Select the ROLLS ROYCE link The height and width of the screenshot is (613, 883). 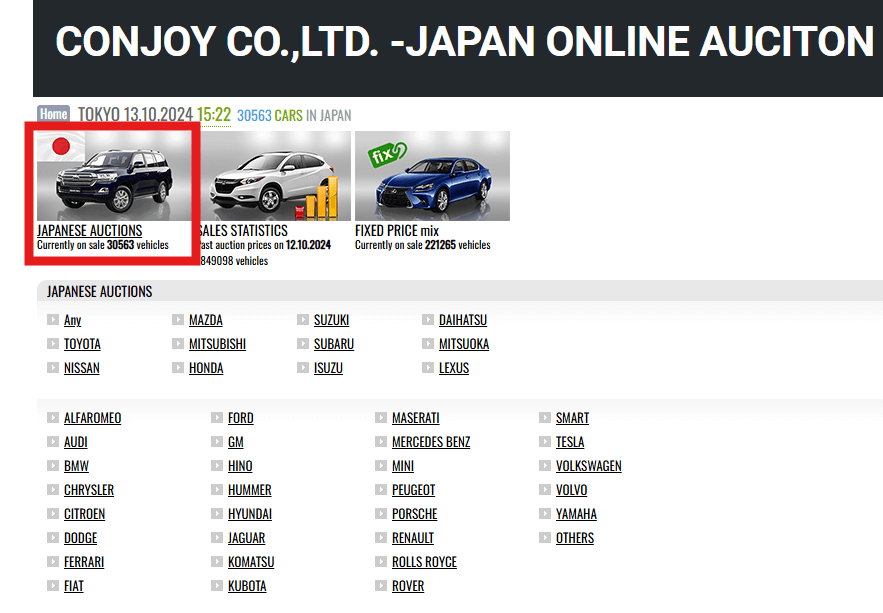(x=424, y=562)
